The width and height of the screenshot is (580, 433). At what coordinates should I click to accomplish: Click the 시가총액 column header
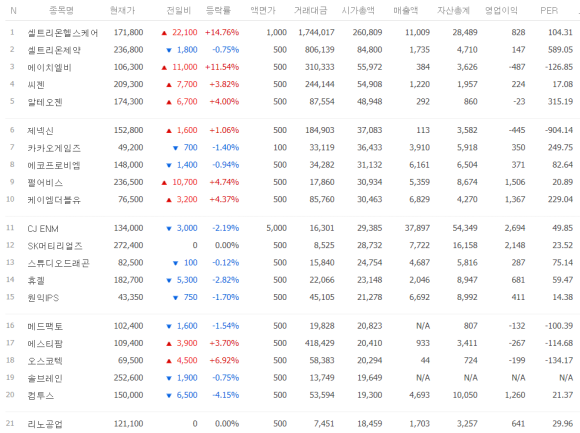coord(358,10)
